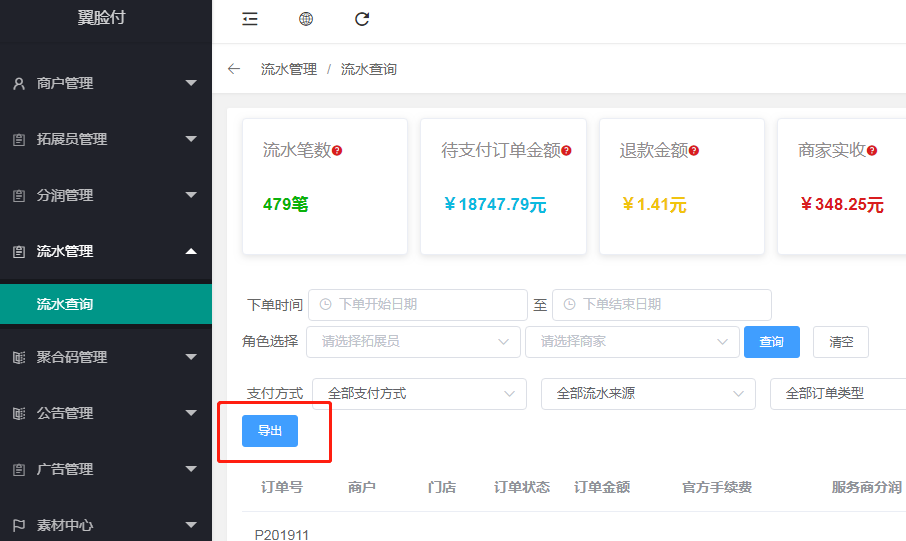
Task: Click 订单金额 column header
Action: pyautogui.click(x=601, y=487)
